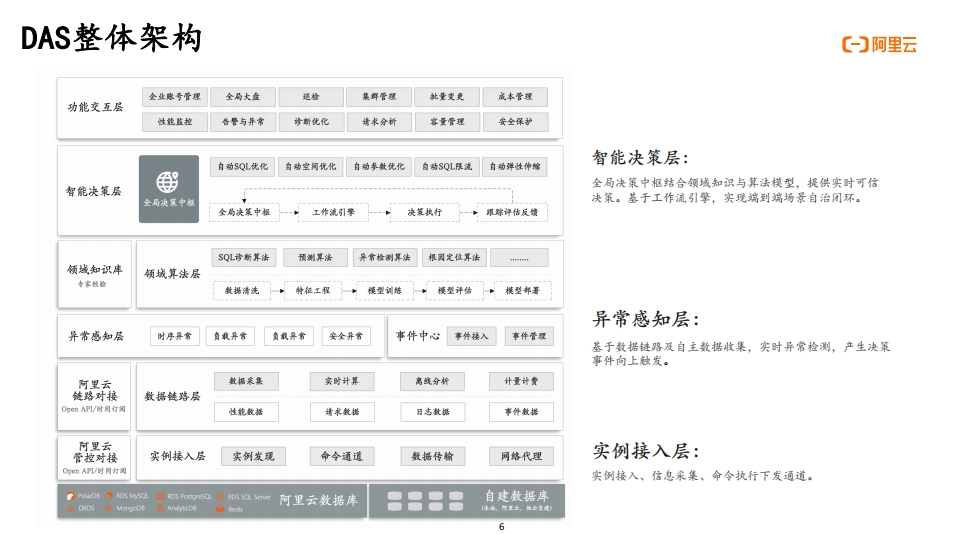Image resolution: width=956 pixels, height=534 pixels.
Task: Click the 事件数据 box
Action: pyautogui.click(x=521, y=411)
